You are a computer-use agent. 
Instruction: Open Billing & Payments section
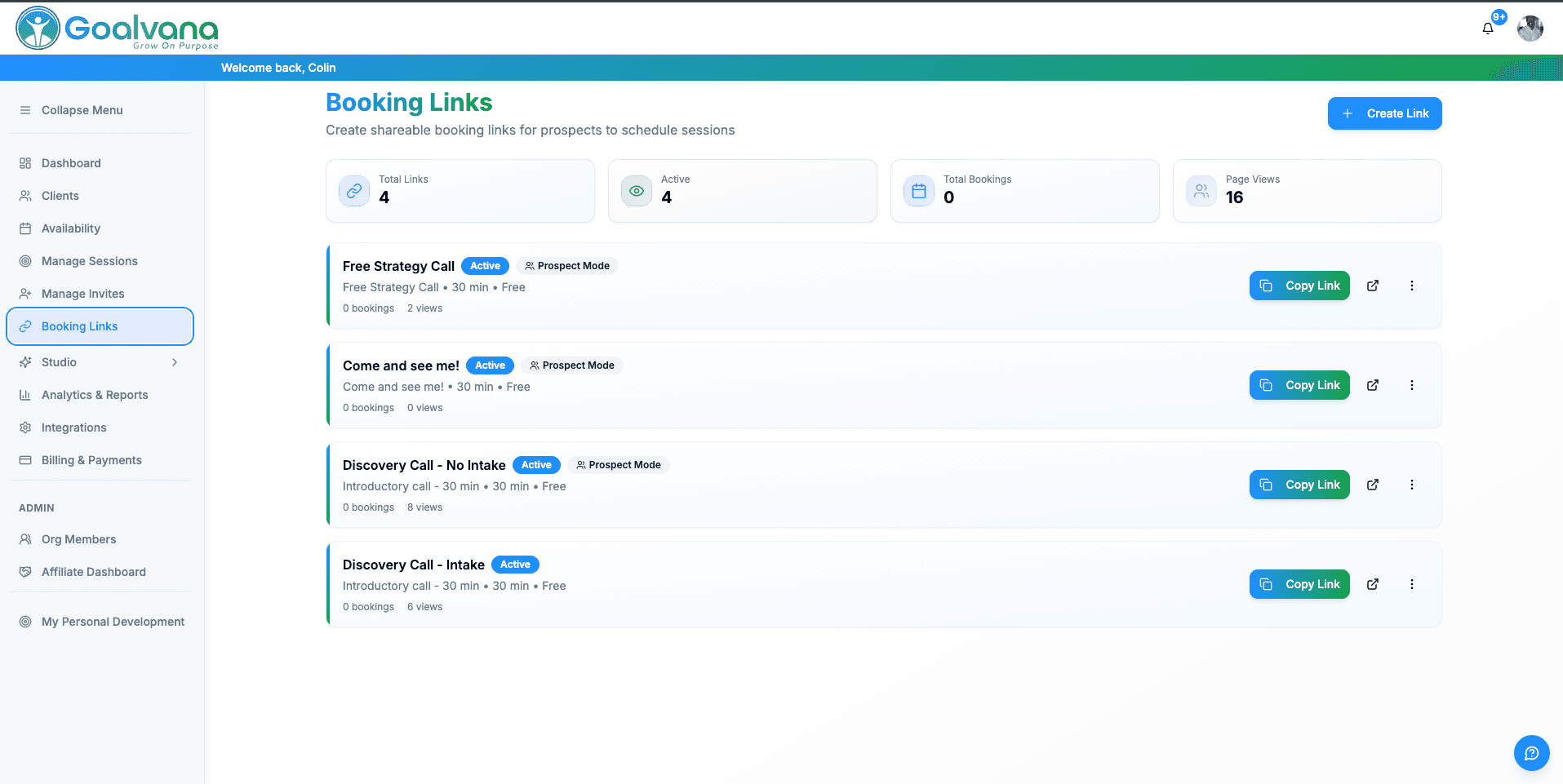click(91, 460)
